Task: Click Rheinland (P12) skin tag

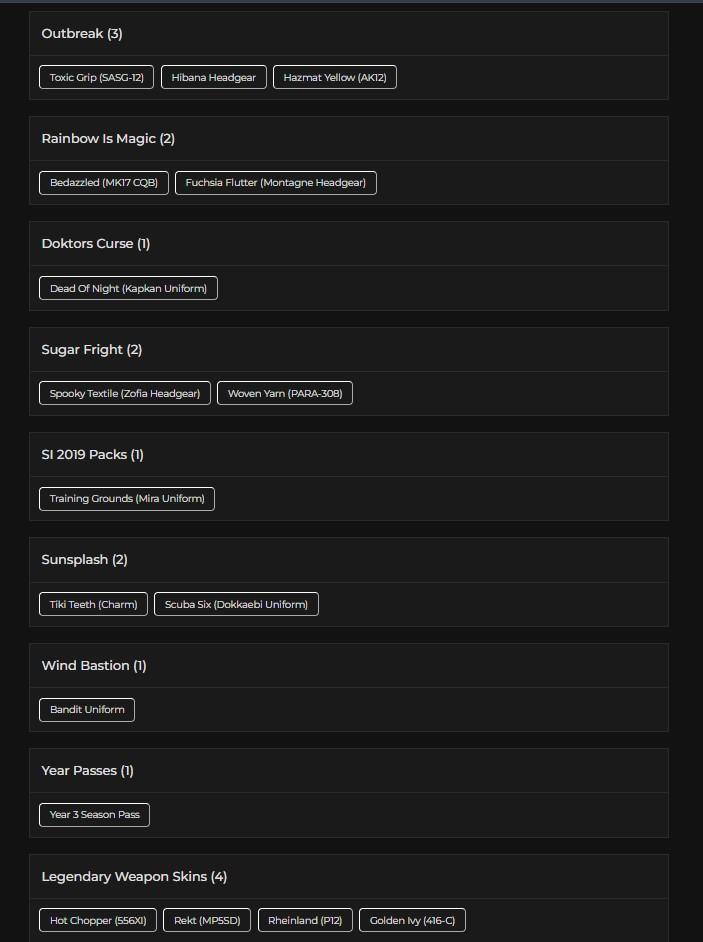Action: tap(305, 920)
